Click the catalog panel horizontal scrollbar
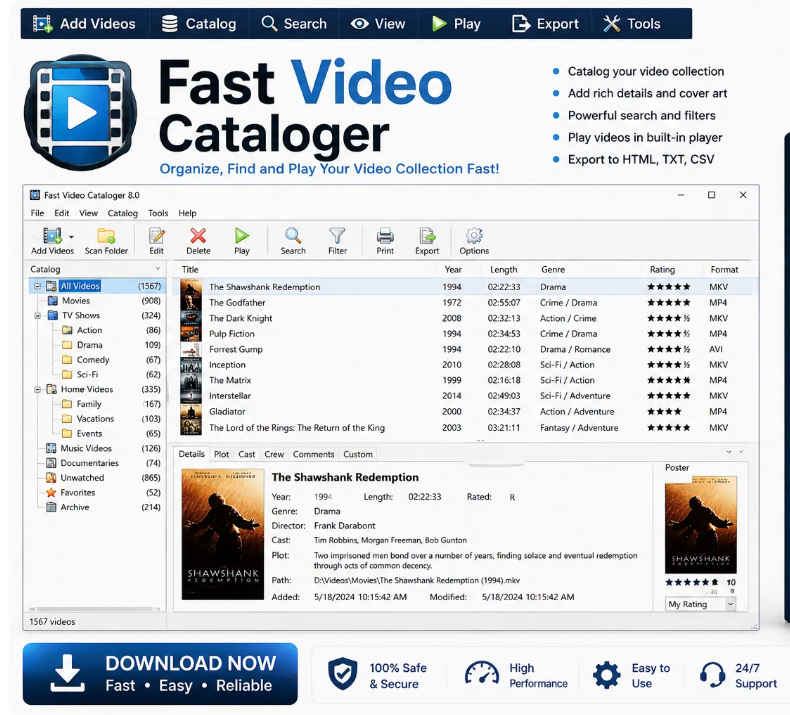 pos(94,609)
